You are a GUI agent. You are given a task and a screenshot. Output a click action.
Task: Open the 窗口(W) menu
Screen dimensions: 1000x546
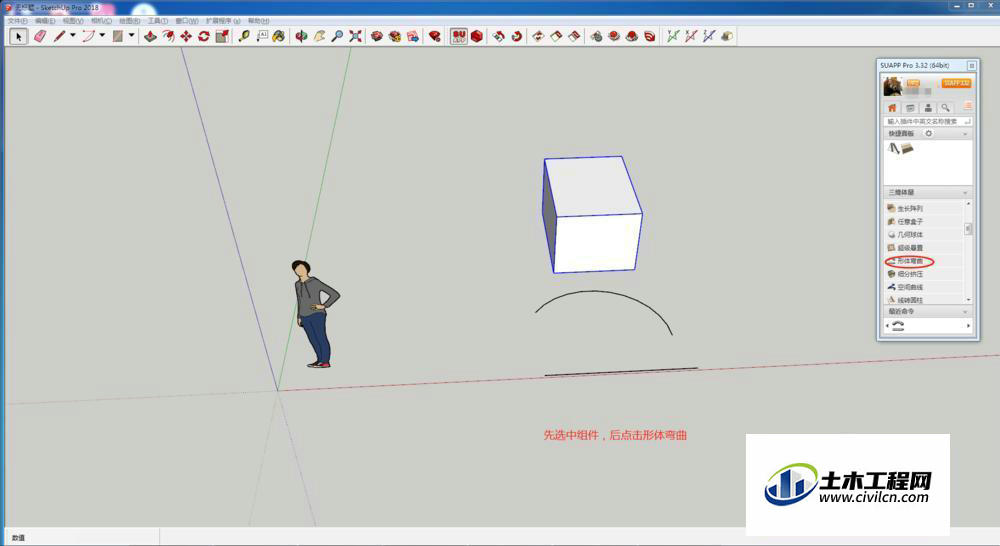point(186,21)
